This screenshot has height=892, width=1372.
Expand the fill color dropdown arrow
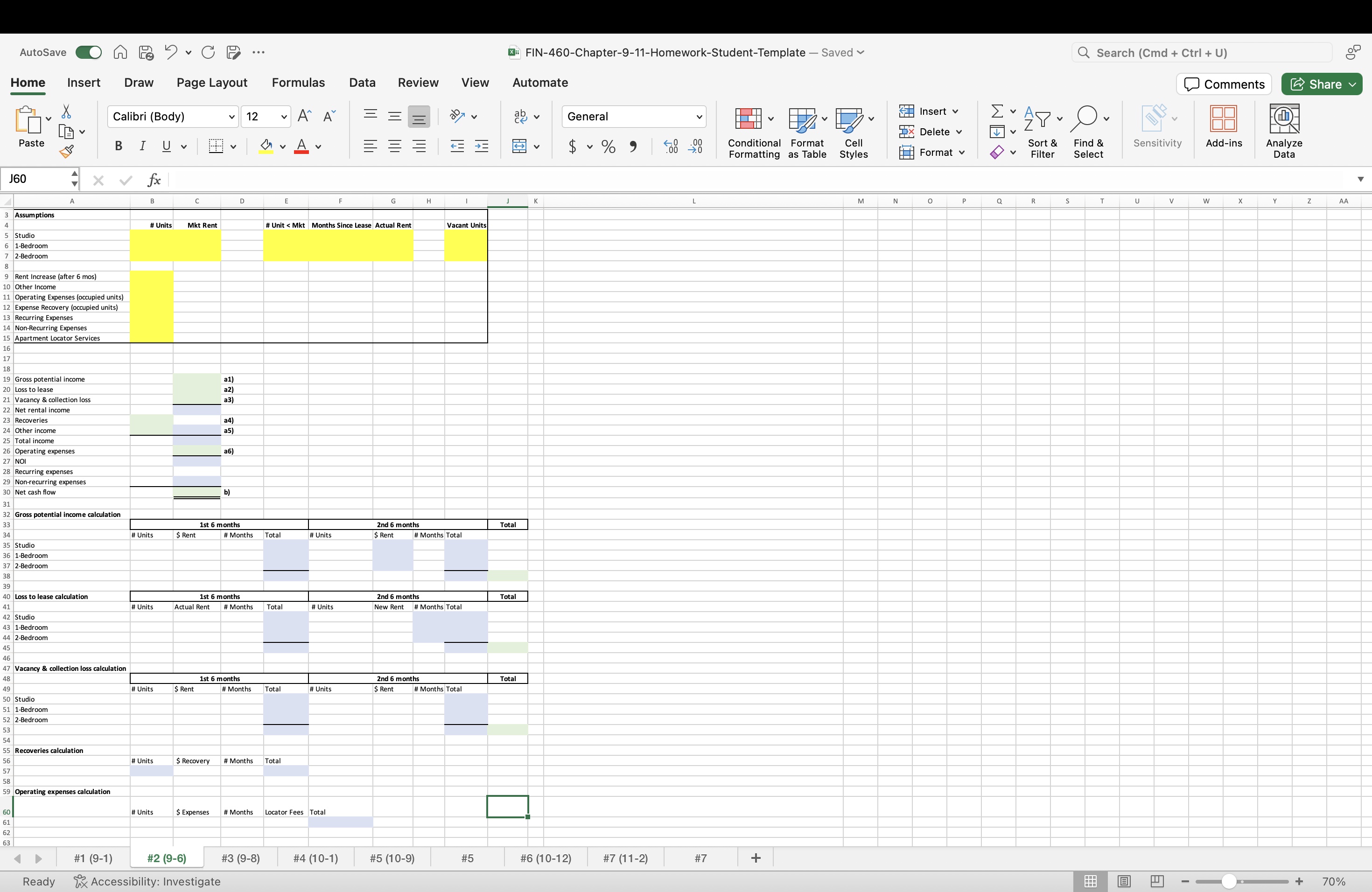[x=282, y=146]
